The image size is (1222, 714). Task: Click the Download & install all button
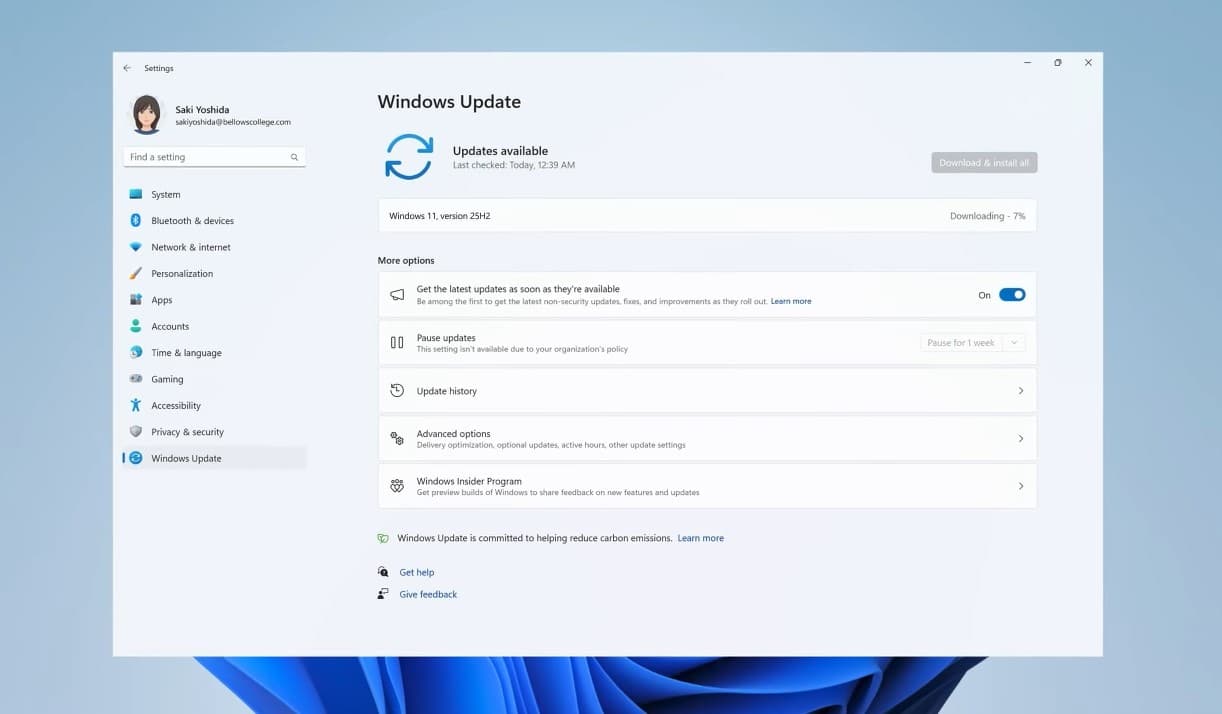click(984, 163)
